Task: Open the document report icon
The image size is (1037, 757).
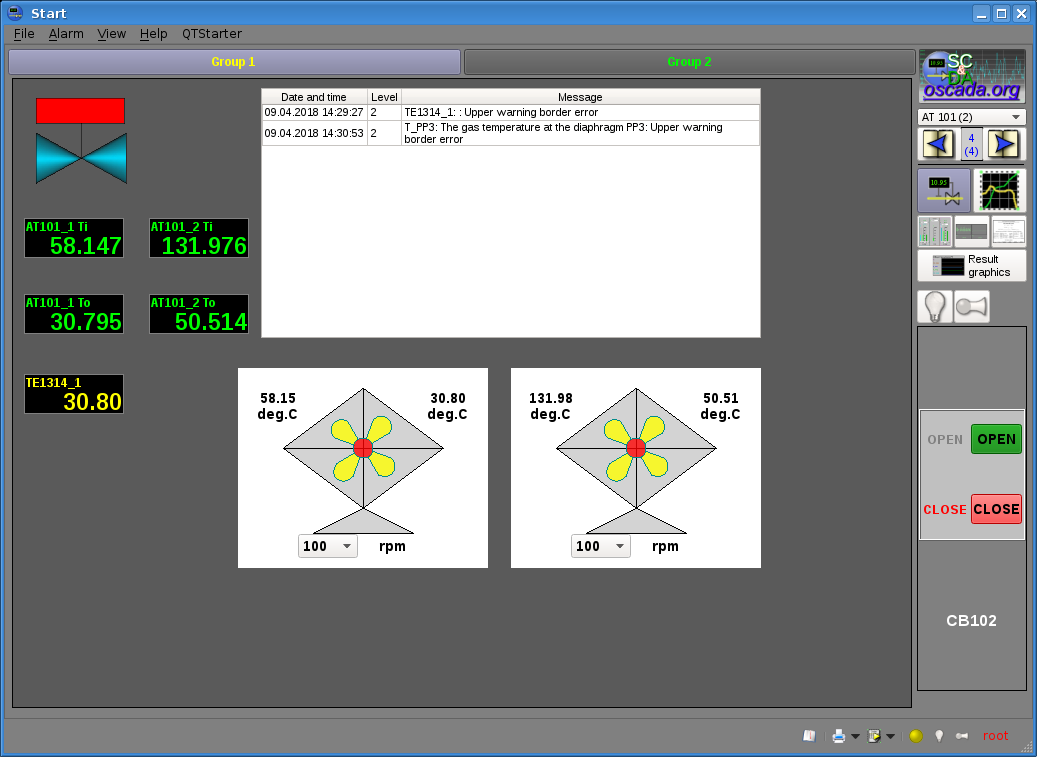Action: point(1009,231)
